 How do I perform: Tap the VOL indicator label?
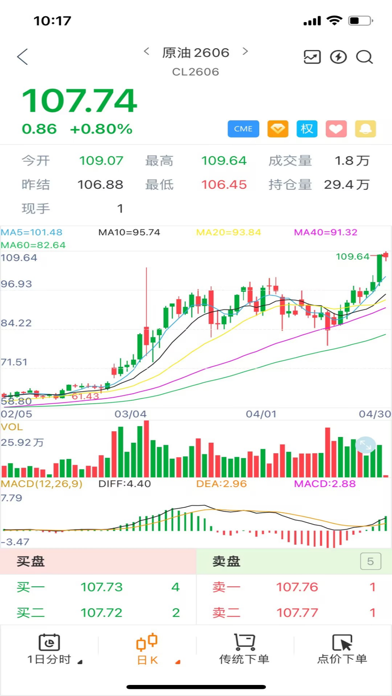point(12,427)
